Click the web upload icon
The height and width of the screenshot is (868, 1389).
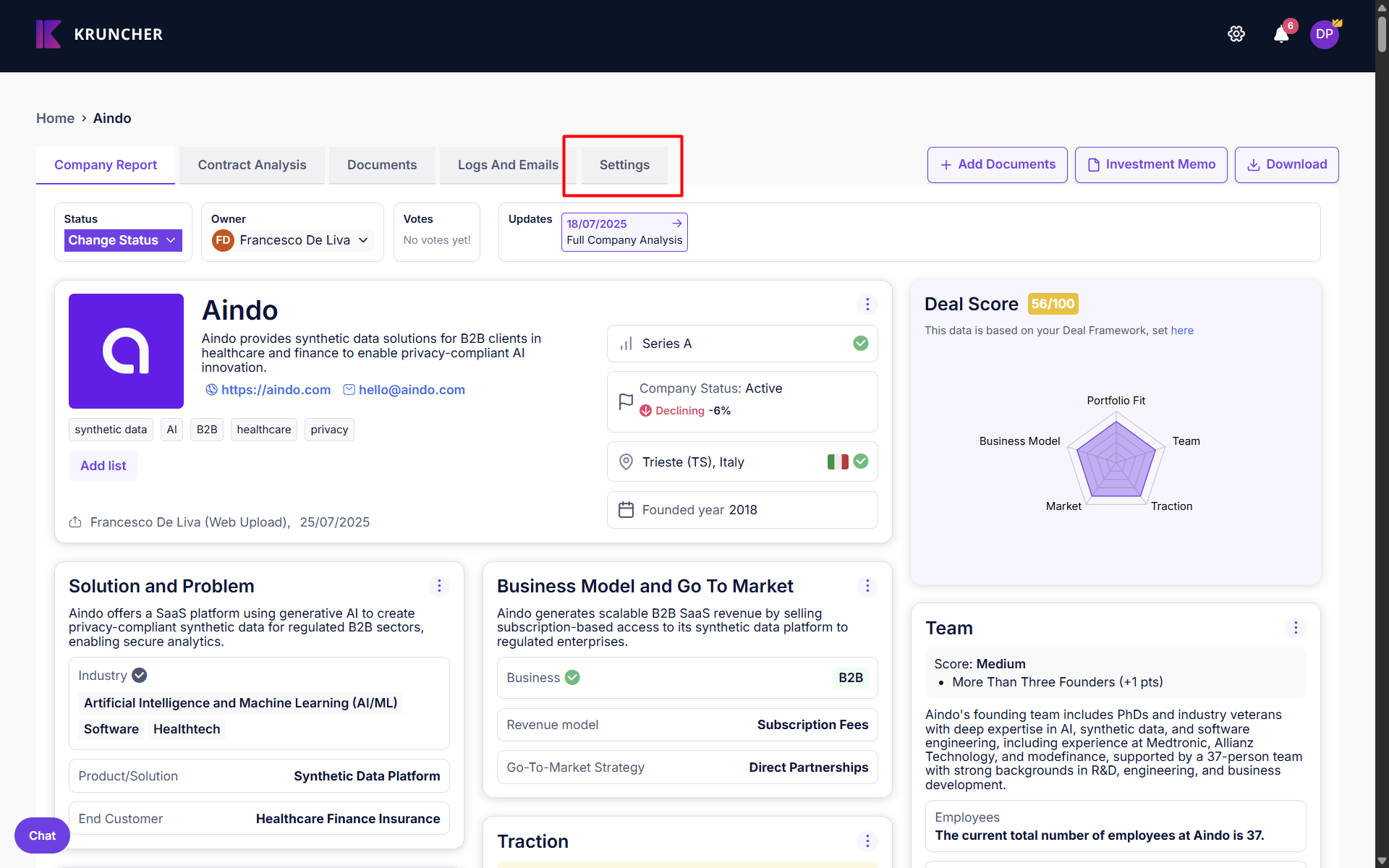coord(75,522)
